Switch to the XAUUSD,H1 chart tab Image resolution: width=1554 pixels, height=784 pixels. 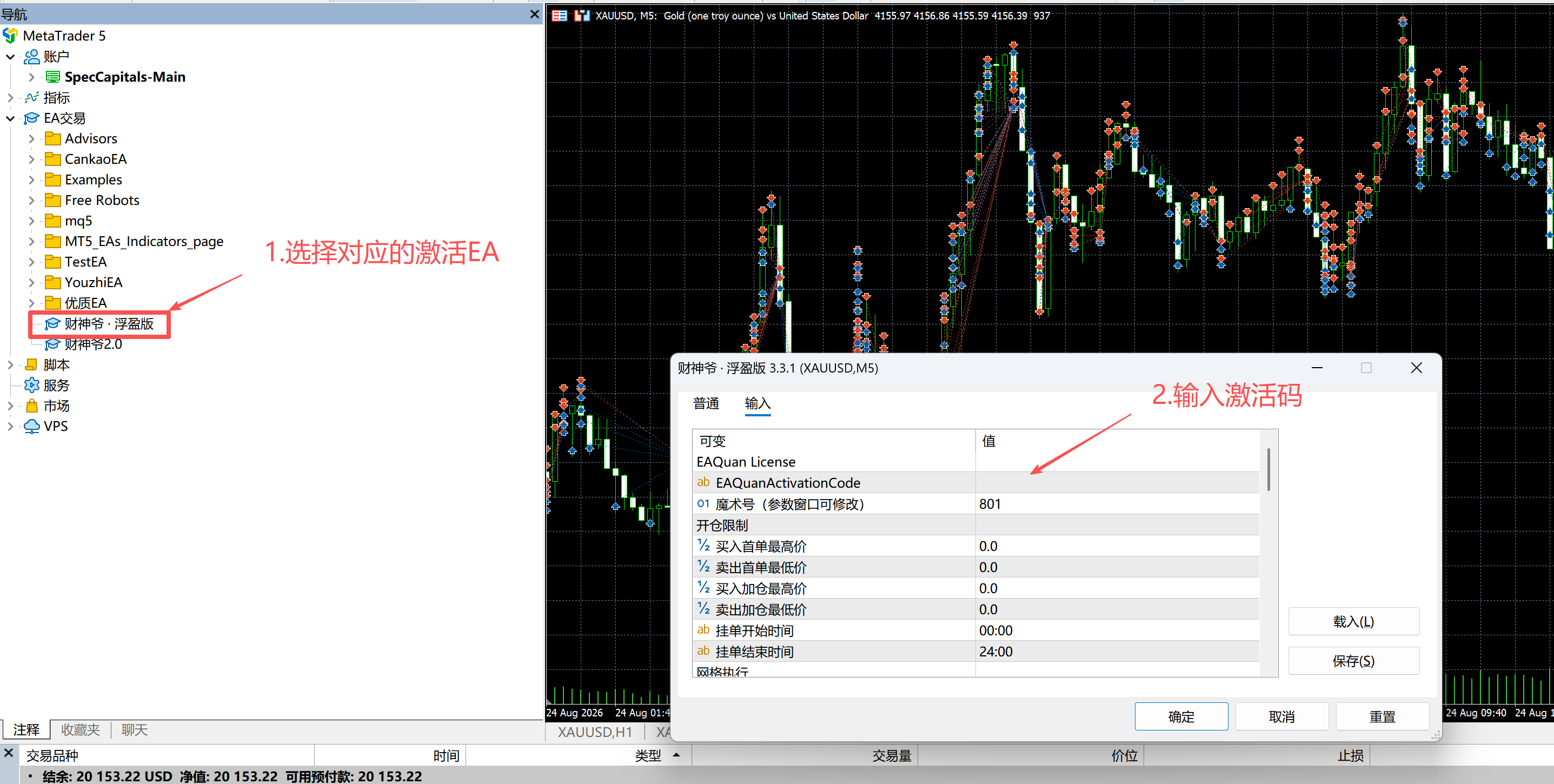click(595, 732)
